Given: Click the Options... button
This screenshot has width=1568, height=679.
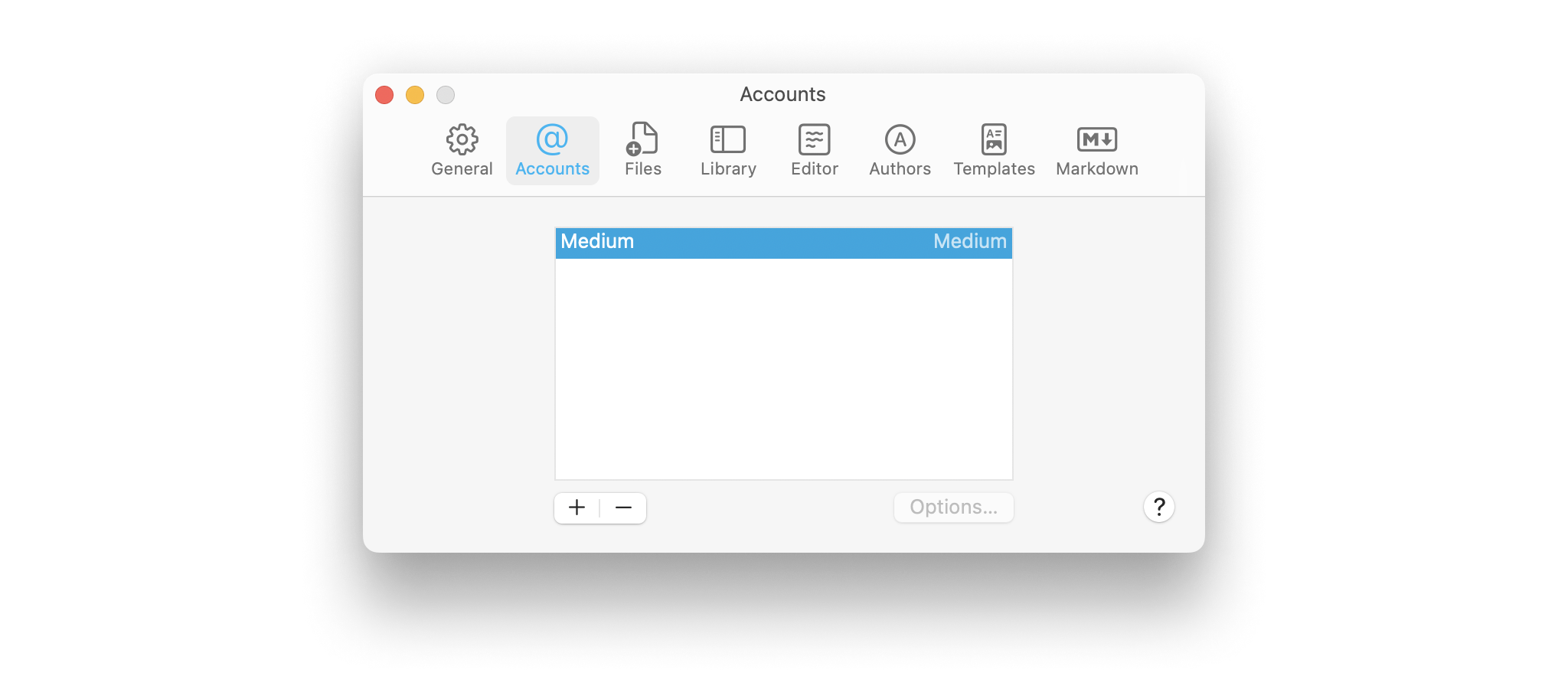Looking at the screenshot, I should pos(953,508).
